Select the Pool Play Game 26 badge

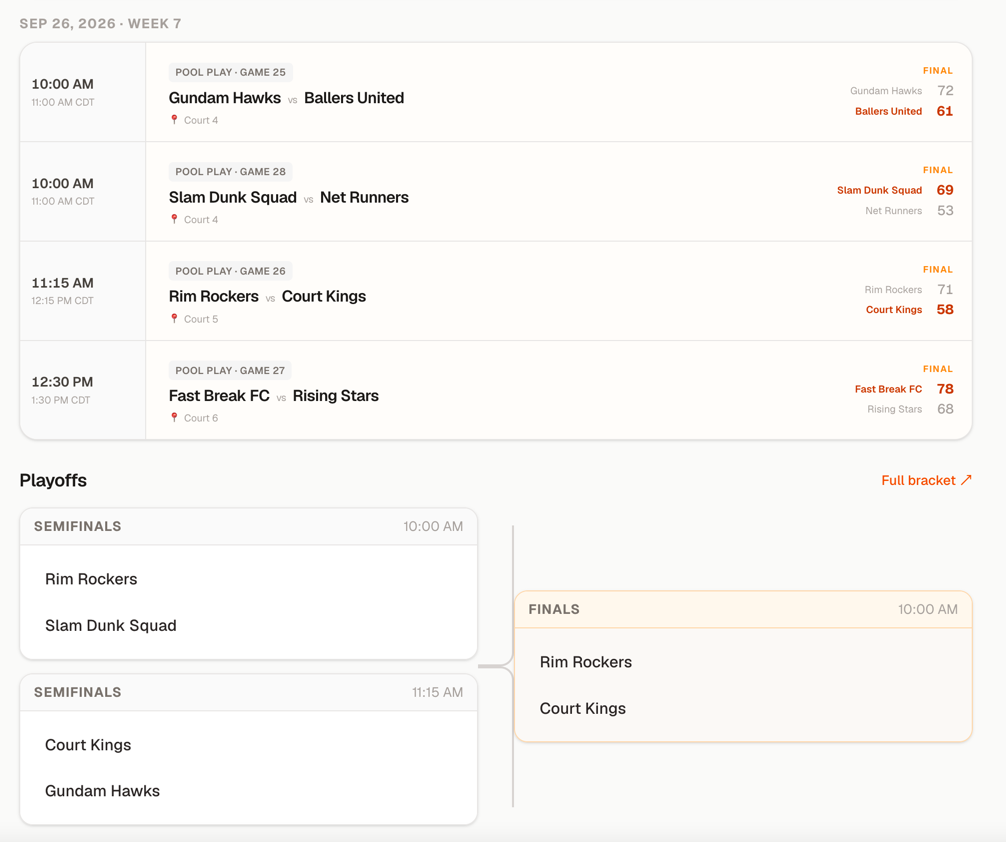(230, 271)
